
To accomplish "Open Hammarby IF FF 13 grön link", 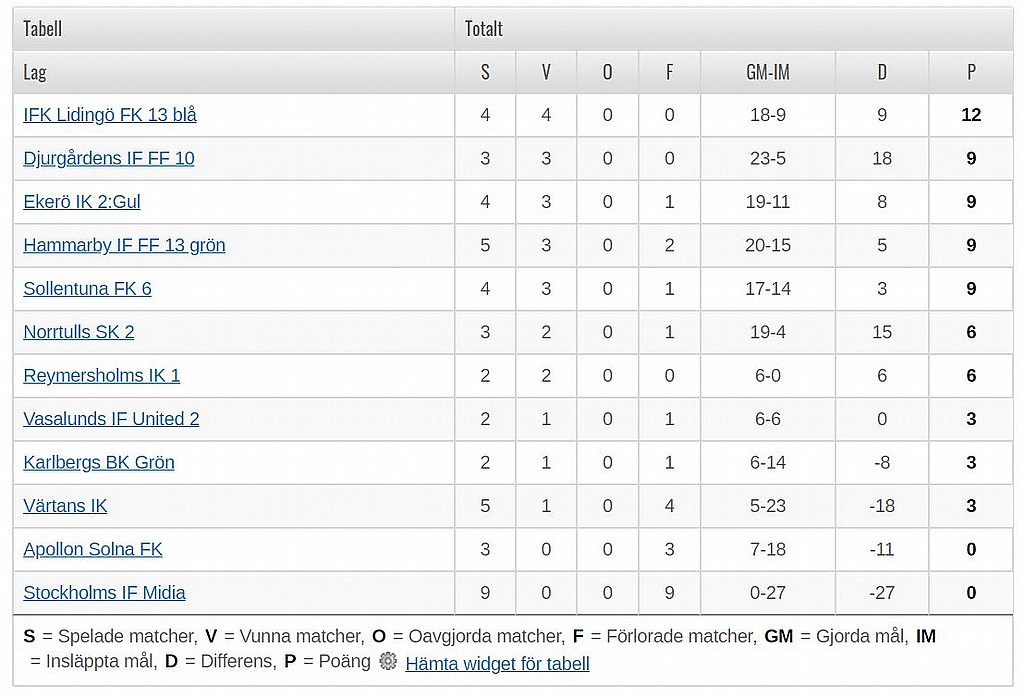I will pyautogui.click(x=124, y=245).
